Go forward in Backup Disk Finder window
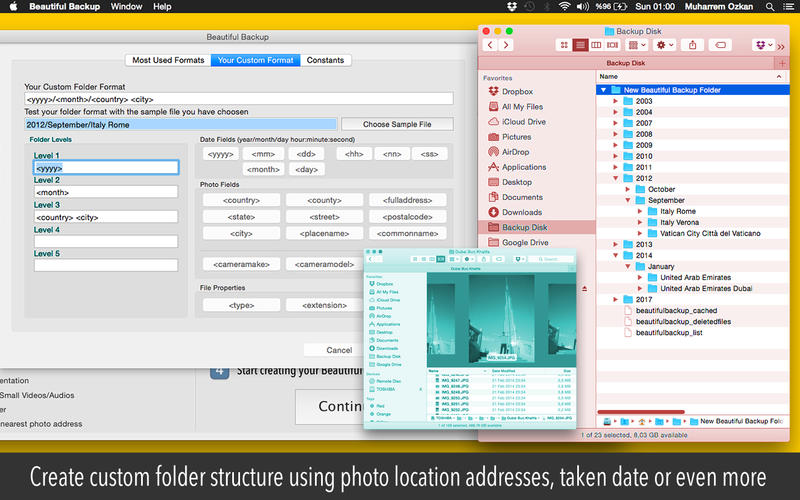 [x=506, y=45]
